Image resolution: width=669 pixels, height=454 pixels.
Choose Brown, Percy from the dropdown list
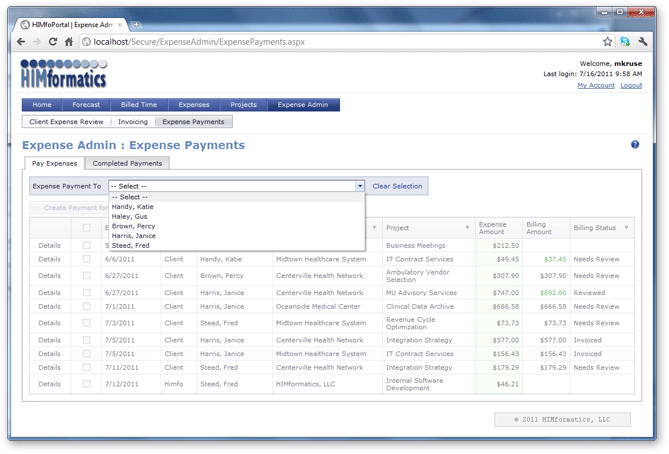132,226
